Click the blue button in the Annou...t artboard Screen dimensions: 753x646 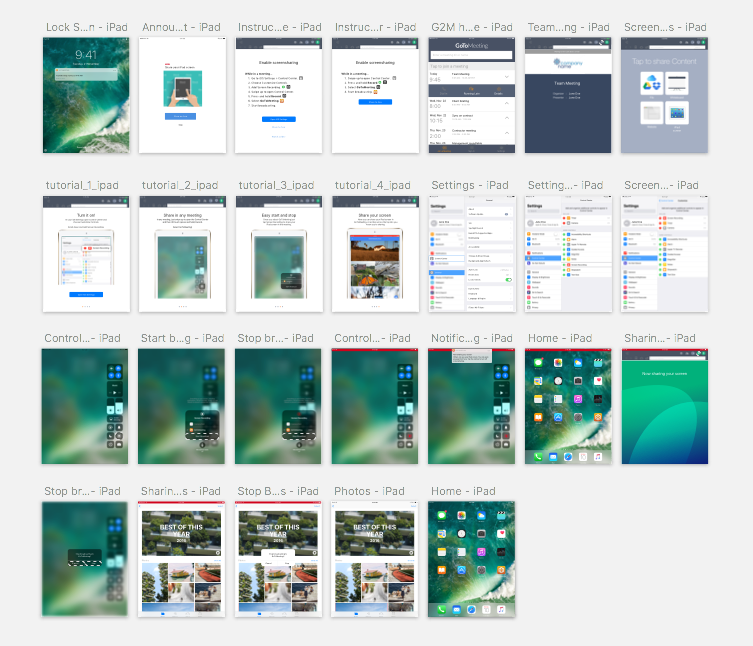(181, 116)
